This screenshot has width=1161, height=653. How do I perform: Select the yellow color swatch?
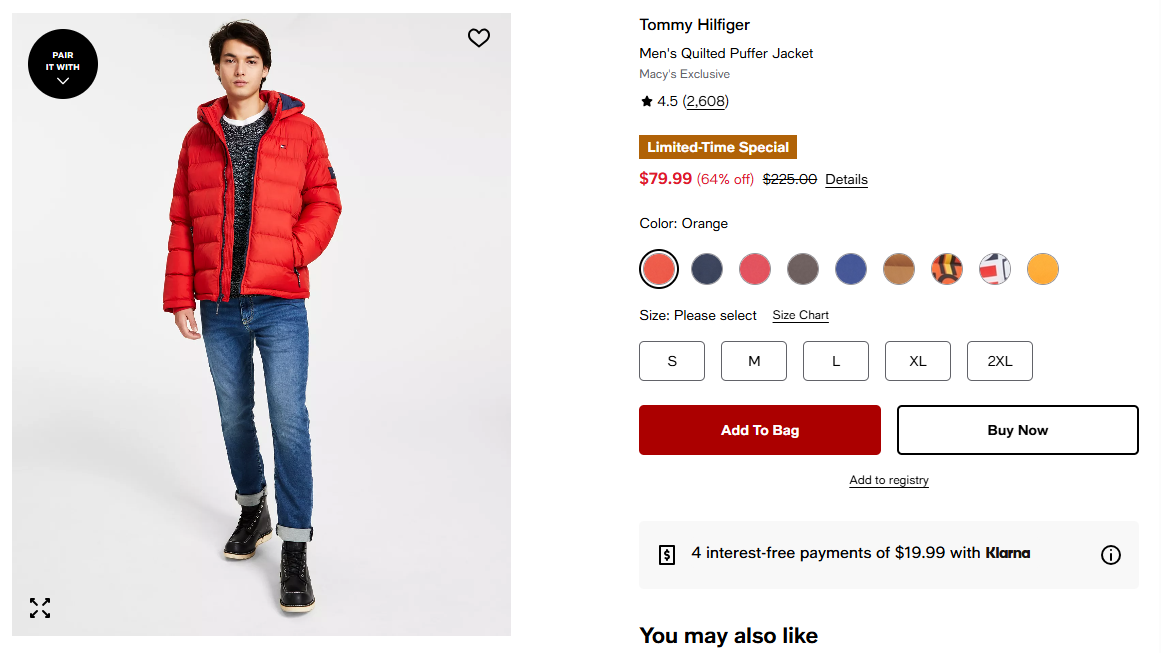(x=1043, y=269)
